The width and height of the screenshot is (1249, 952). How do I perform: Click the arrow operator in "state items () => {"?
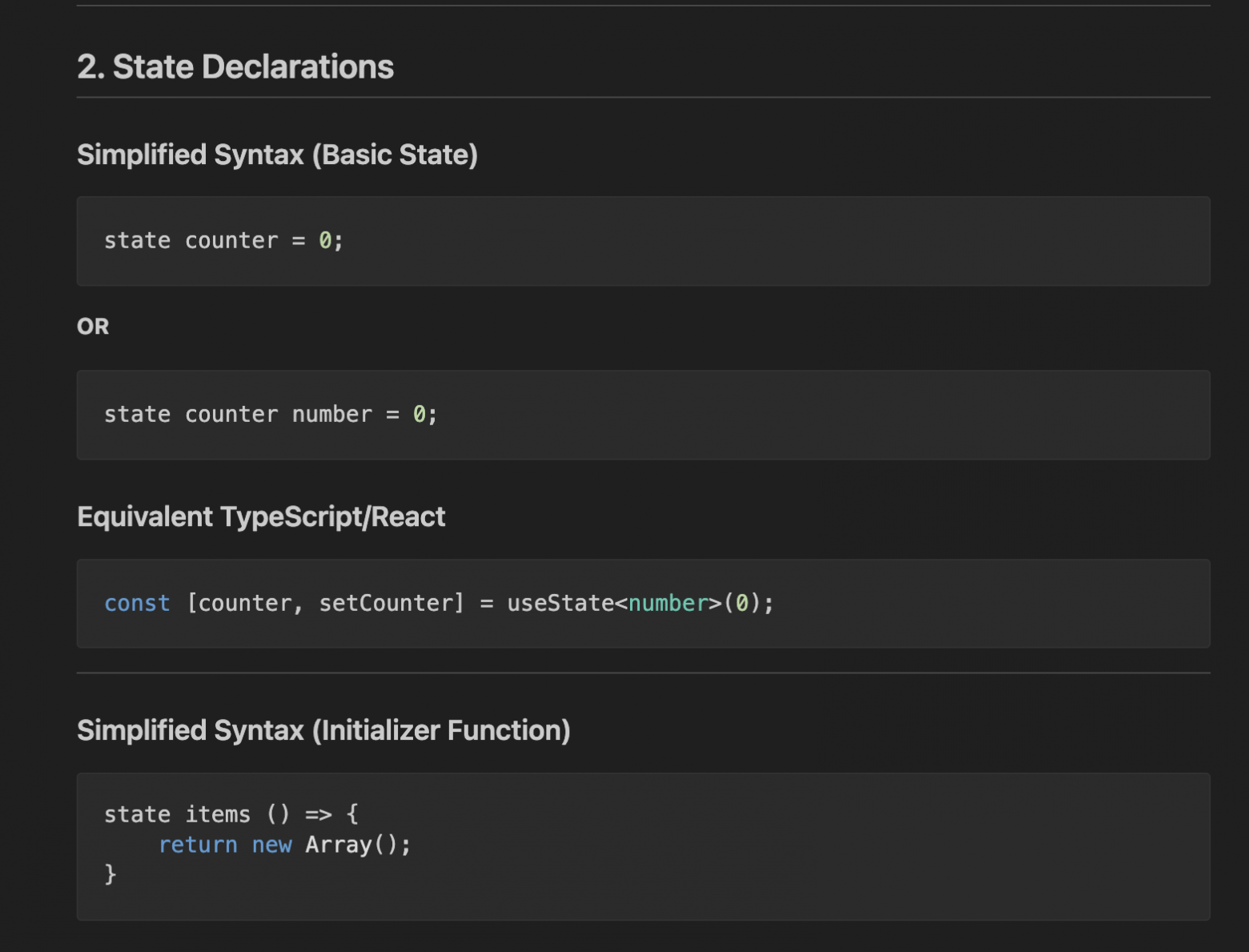(320, 813)
